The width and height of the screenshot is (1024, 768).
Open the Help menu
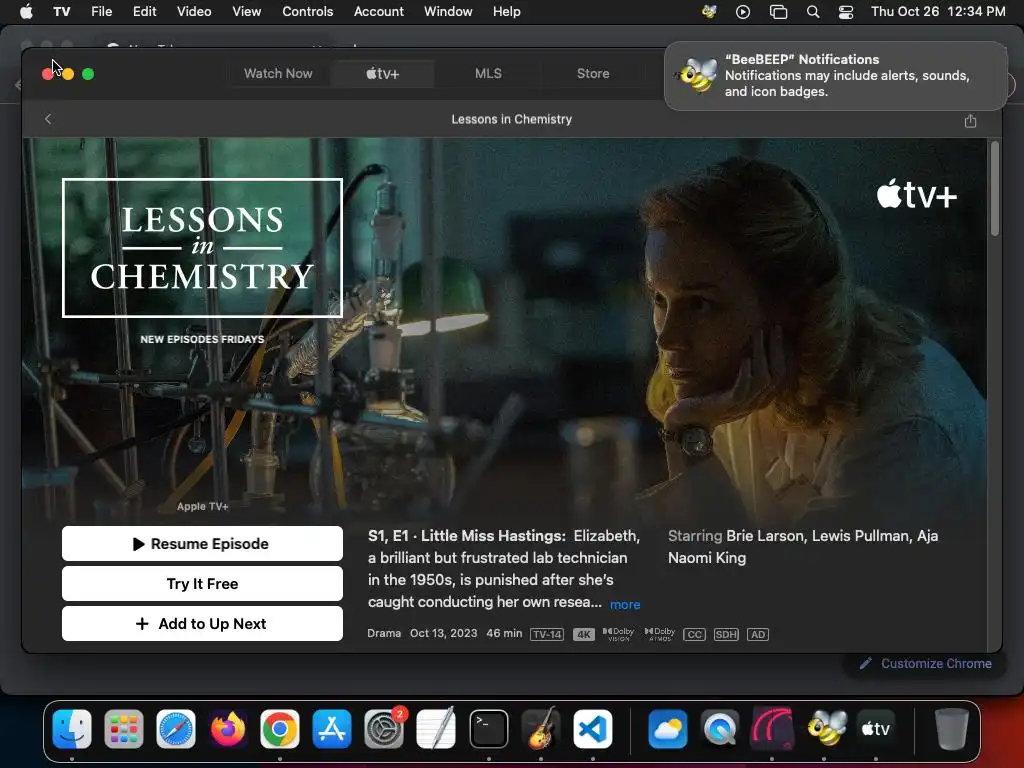(x=507, y=12)
